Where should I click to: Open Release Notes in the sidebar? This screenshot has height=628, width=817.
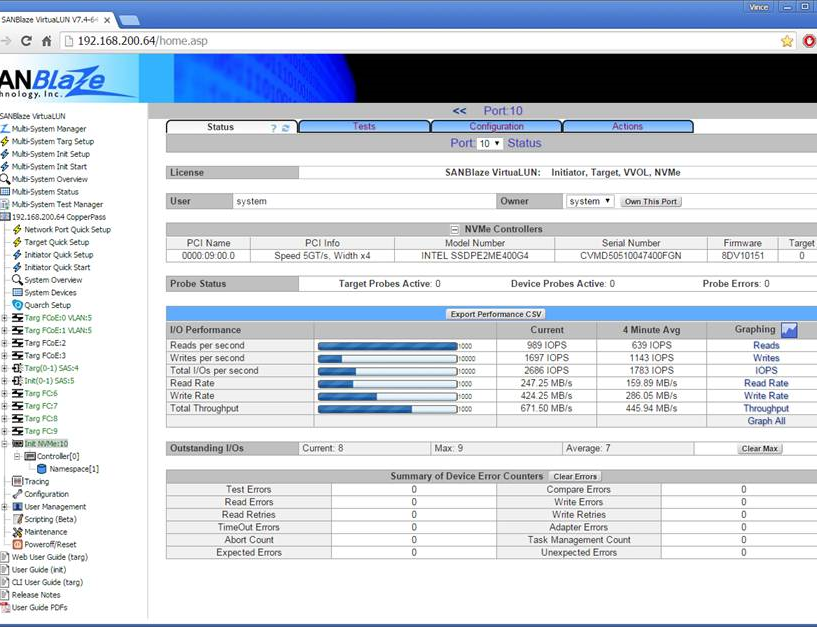[x=36, y=595]
